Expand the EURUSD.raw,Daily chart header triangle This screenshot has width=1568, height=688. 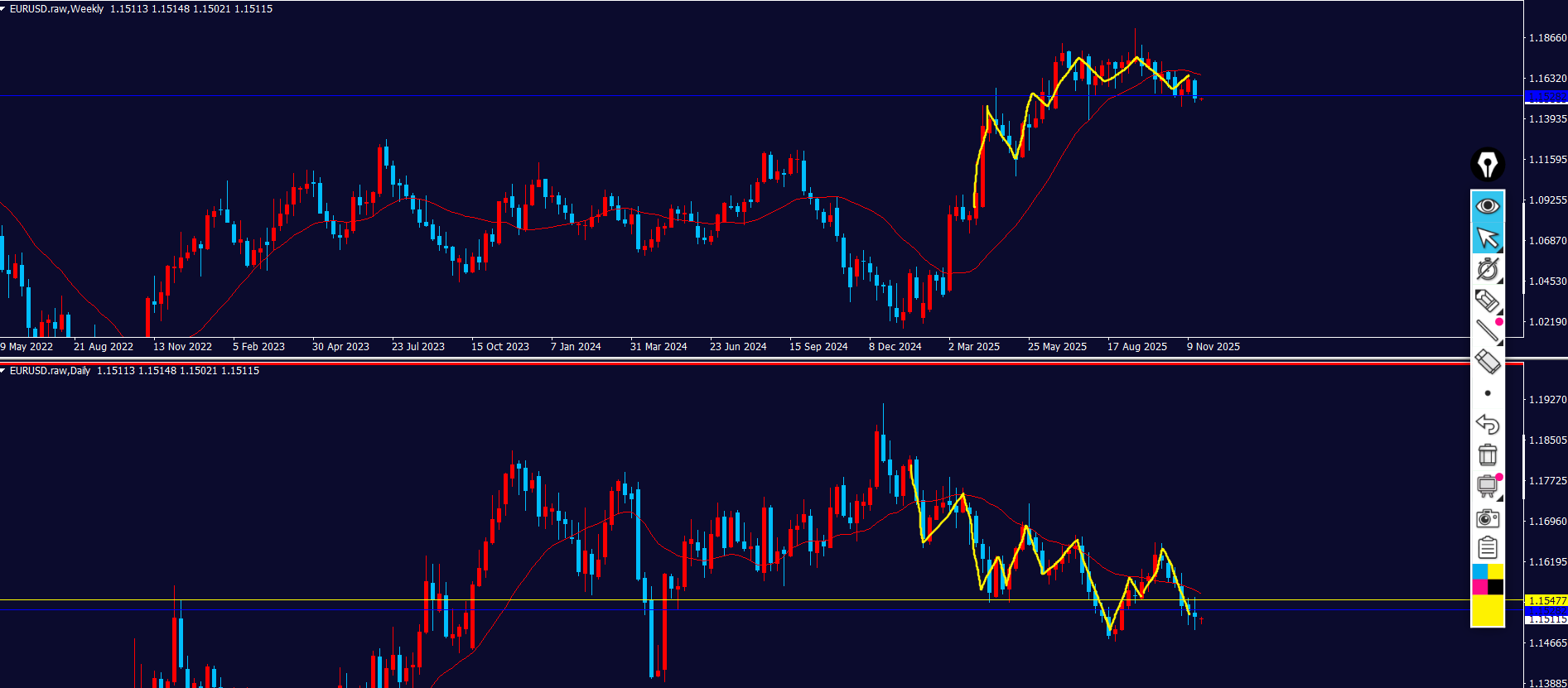coord(3,371)
